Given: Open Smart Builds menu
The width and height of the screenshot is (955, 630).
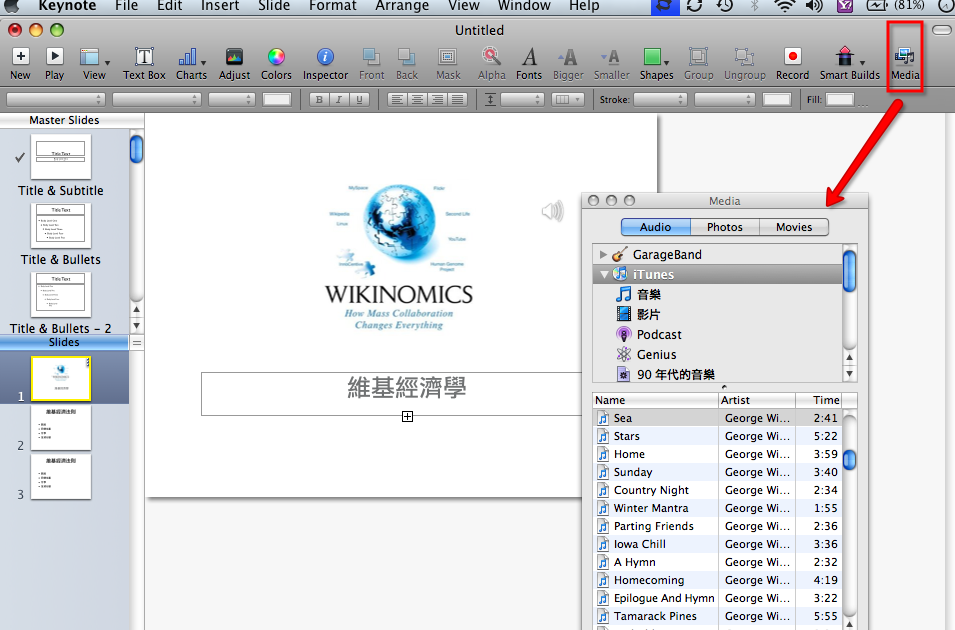Looking at the screenshot, I should (x=850, y=63).
